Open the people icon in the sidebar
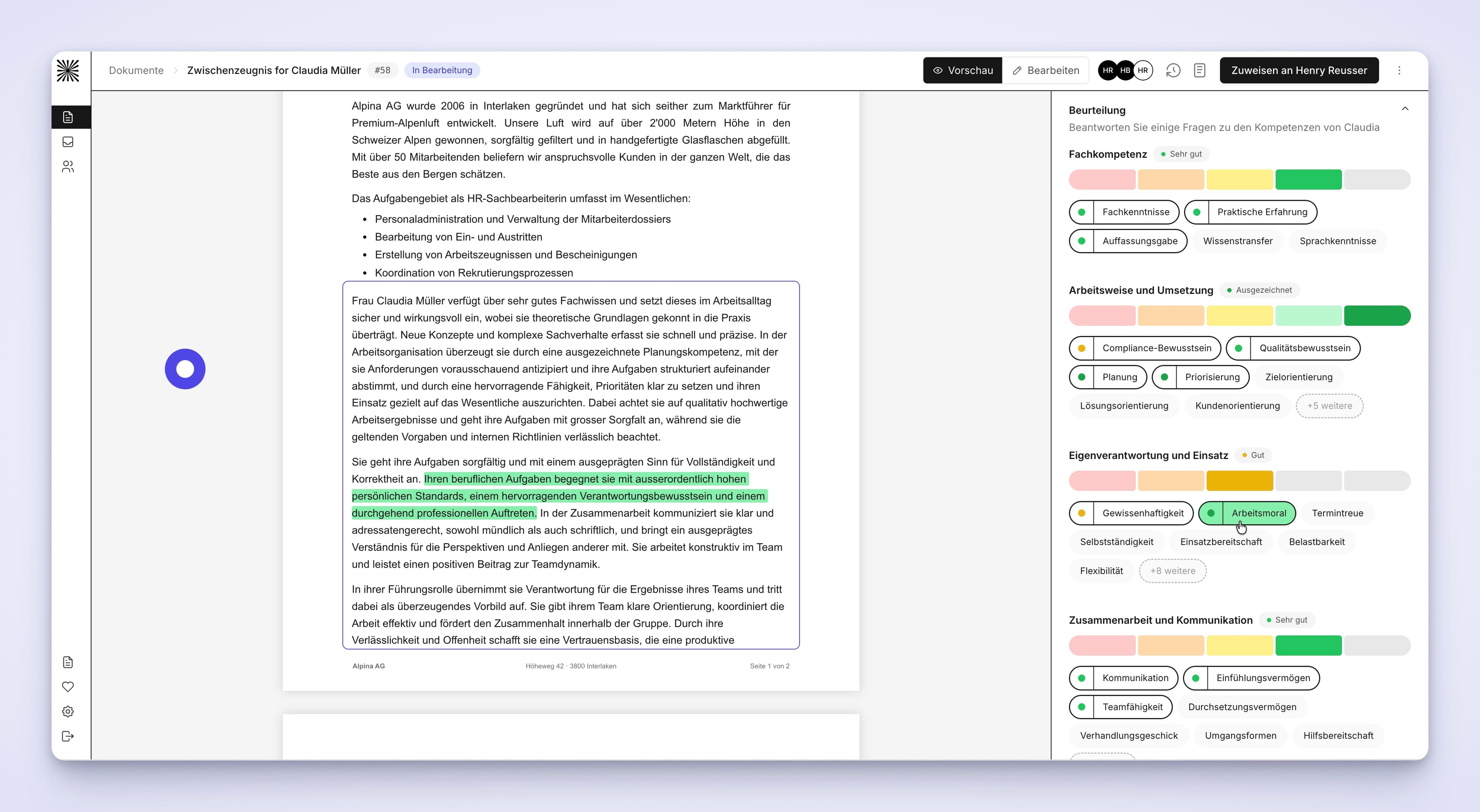Screen dimensions: 1480x812 pyautogui.click(x=68, y=166)
